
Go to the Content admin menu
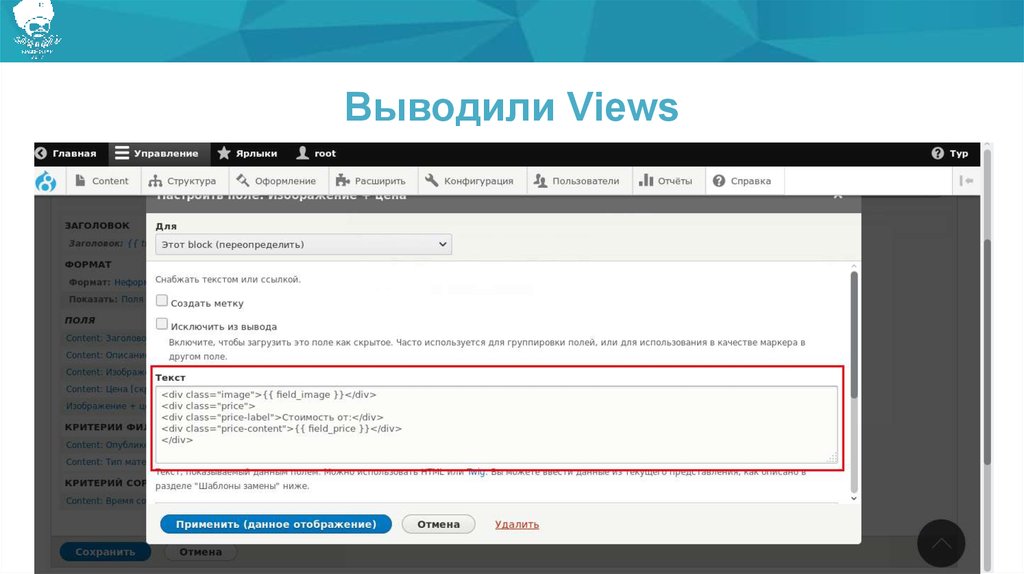tap(102, 181)
